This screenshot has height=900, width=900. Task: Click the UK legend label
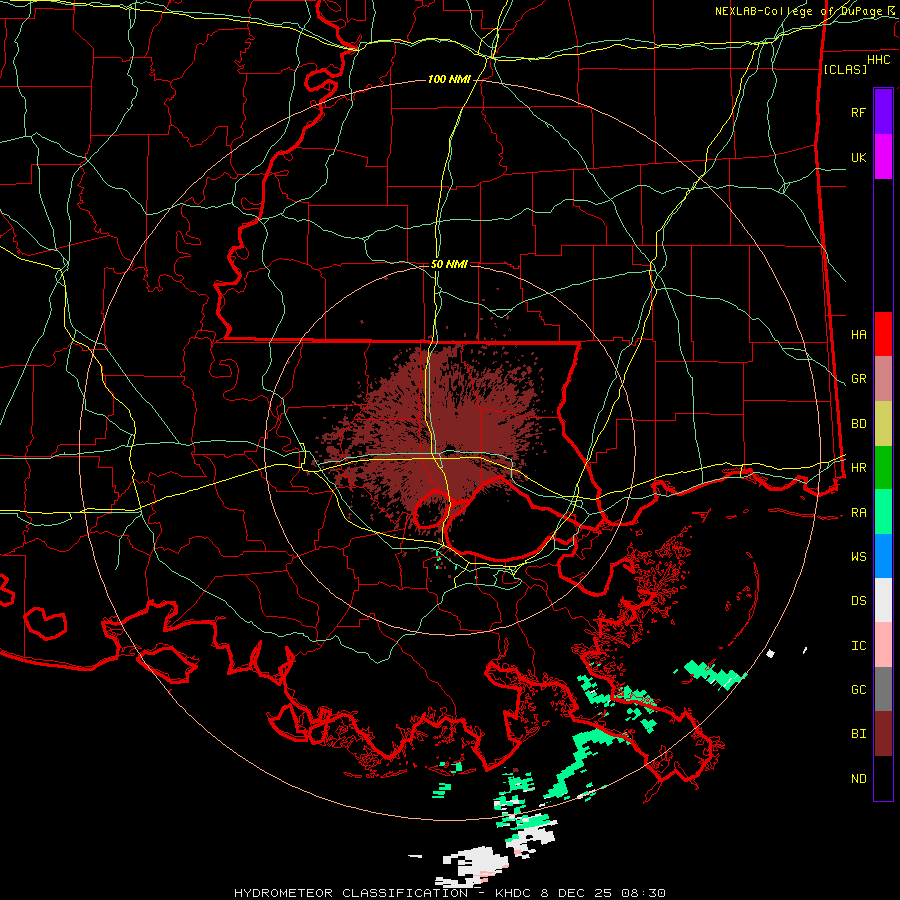(859, 157)
